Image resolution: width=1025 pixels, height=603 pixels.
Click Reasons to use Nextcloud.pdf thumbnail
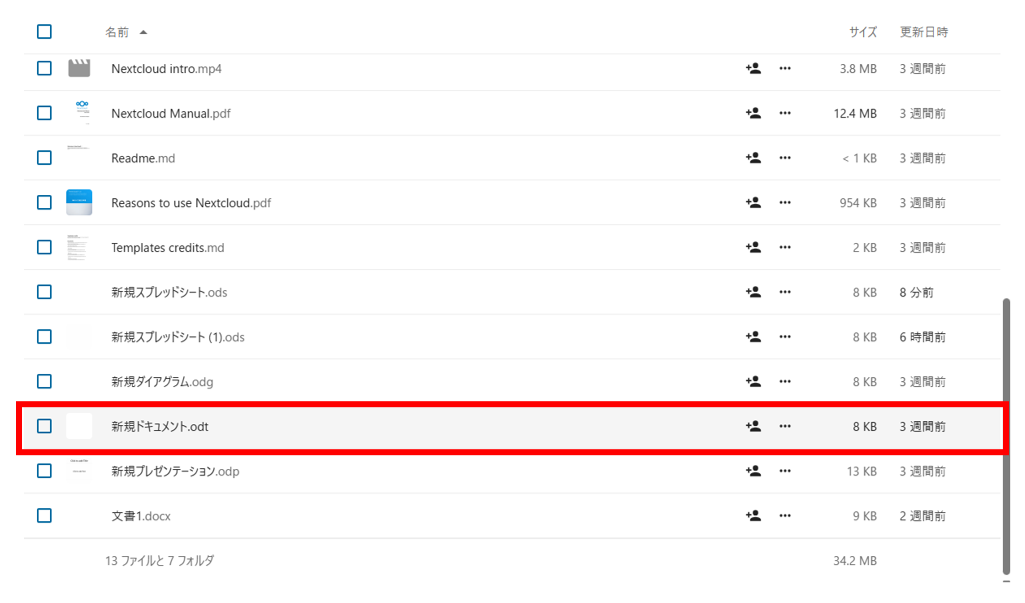pyautogui.click(x=79, y=203)
